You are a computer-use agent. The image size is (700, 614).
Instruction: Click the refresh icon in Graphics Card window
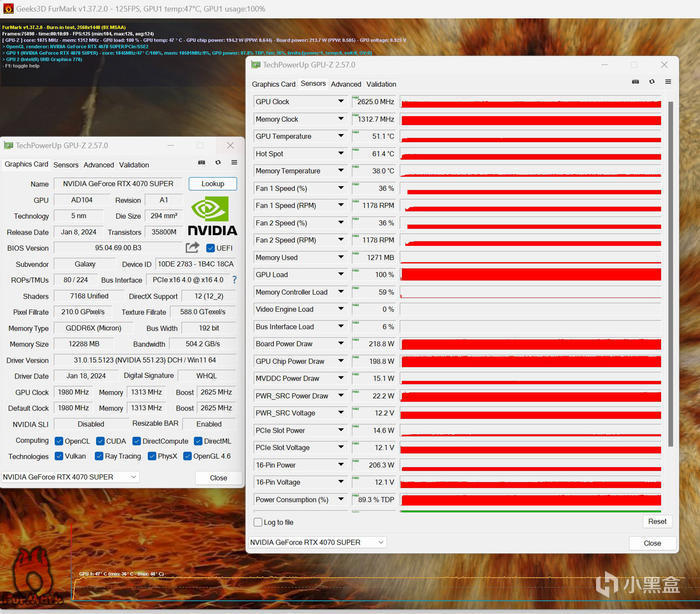click(x=218, y=163)
